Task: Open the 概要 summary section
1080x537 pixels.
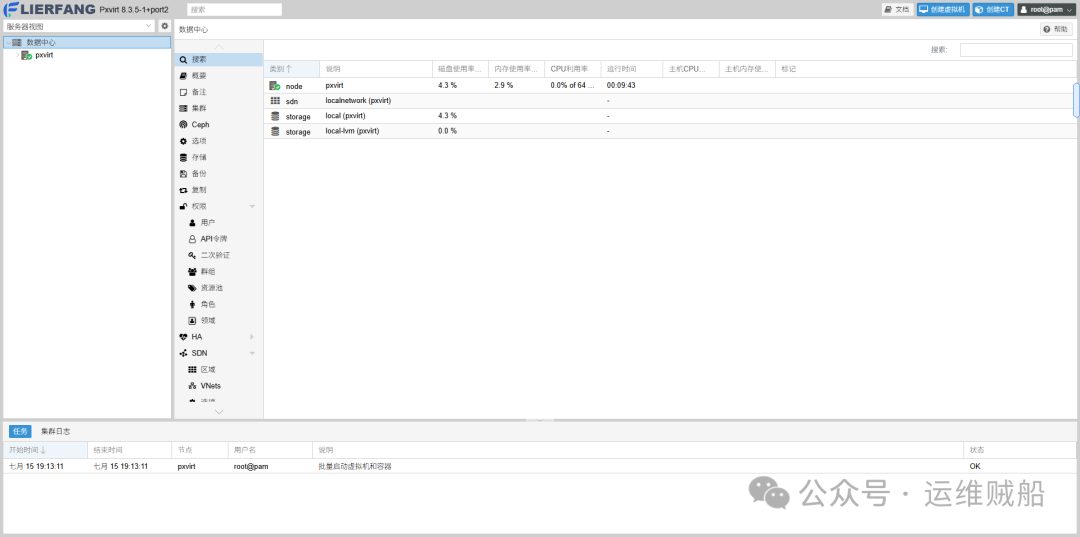Action: tap(218, 76)
